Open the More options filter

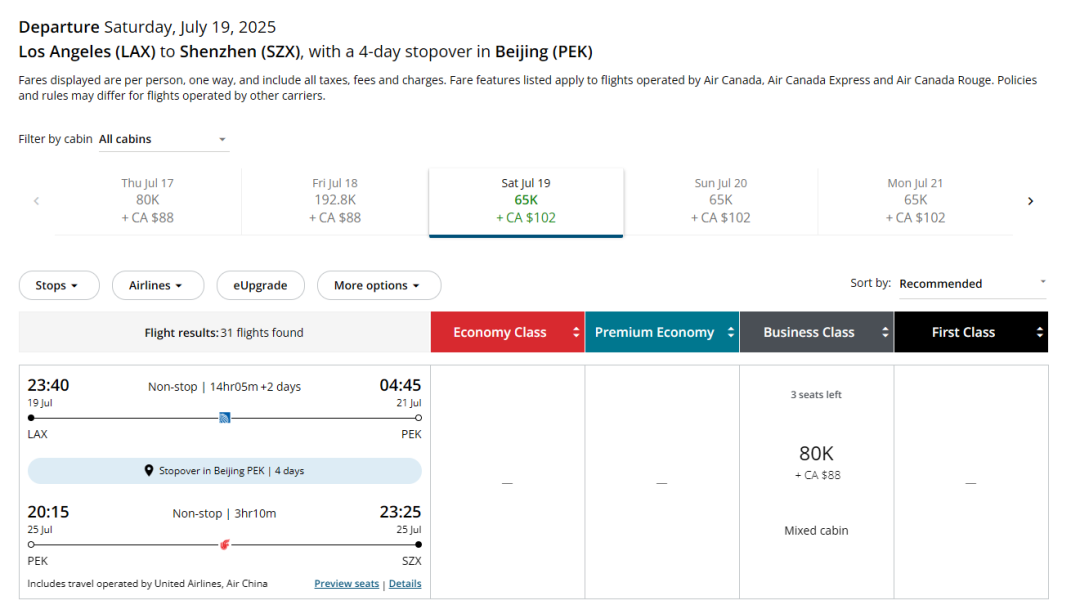[378, 286]
